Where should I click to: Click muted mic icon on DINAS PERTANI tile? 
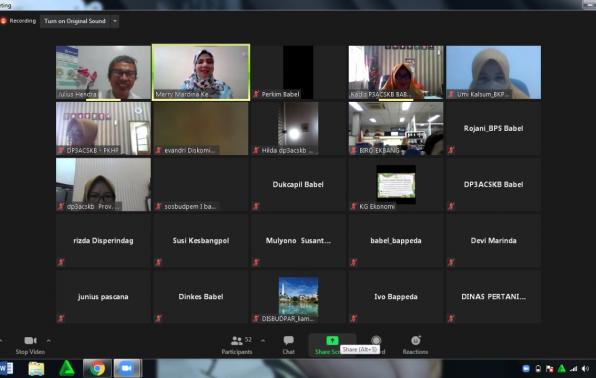(451, 318)
